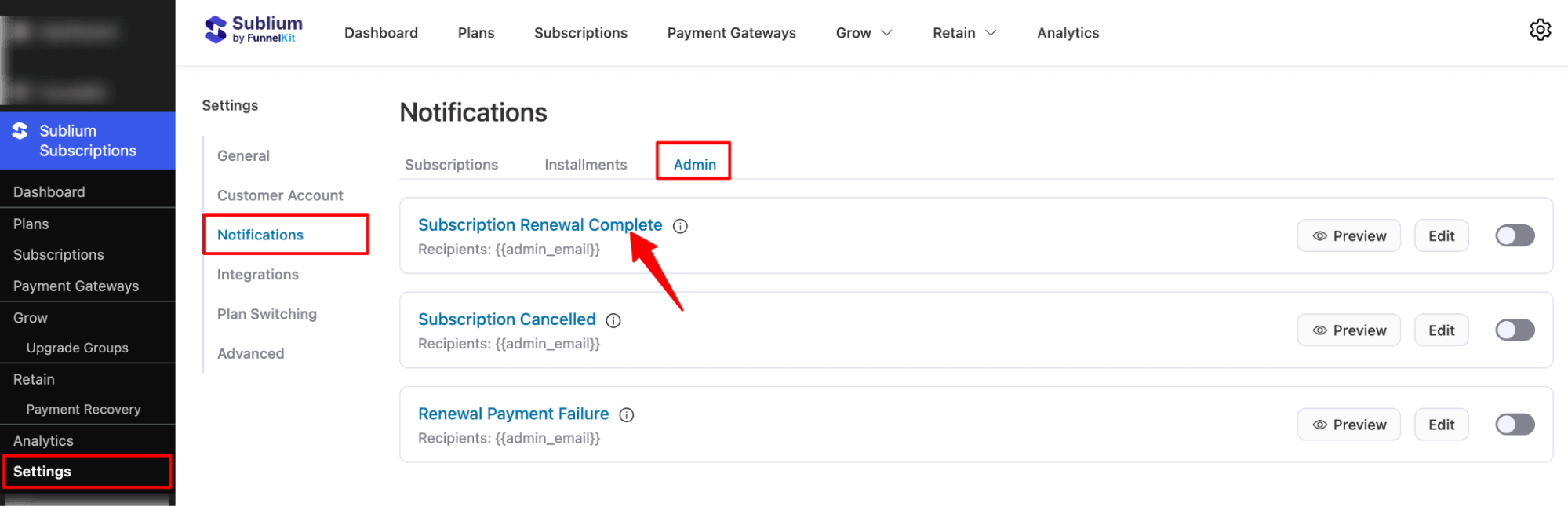
Task: Enable the Subscription Renewal Complete notification toggle
Action: click(x=1514, y=235)
